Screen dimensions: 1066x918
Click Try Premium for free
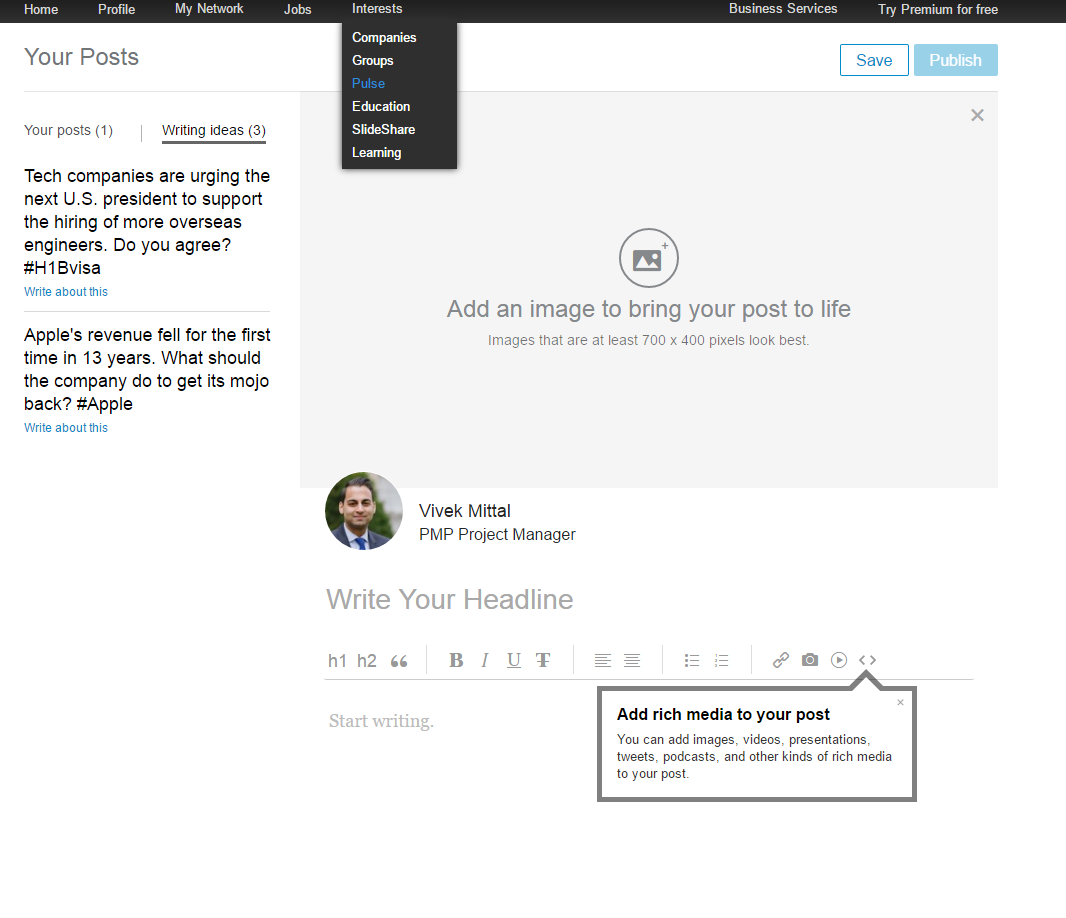tap(938, 10)
